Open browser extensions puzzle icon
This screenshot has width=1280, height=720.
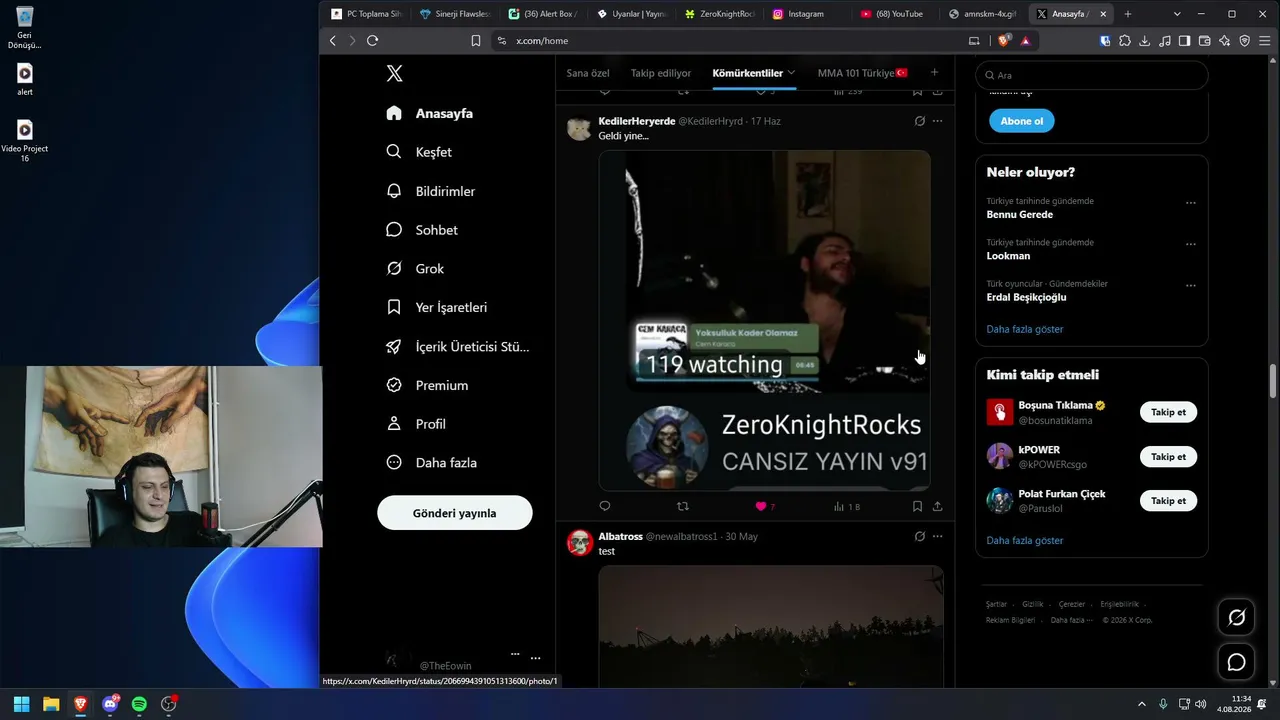pos(1125,41)
